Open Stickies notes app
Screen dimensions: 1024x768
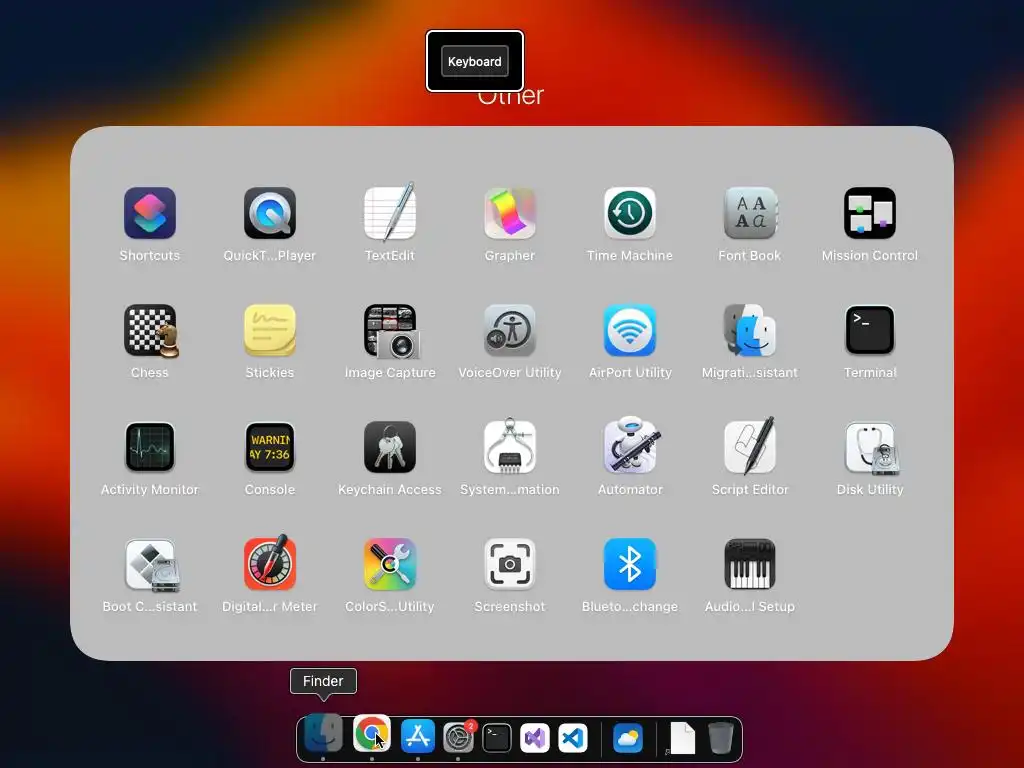coord(270,330)
